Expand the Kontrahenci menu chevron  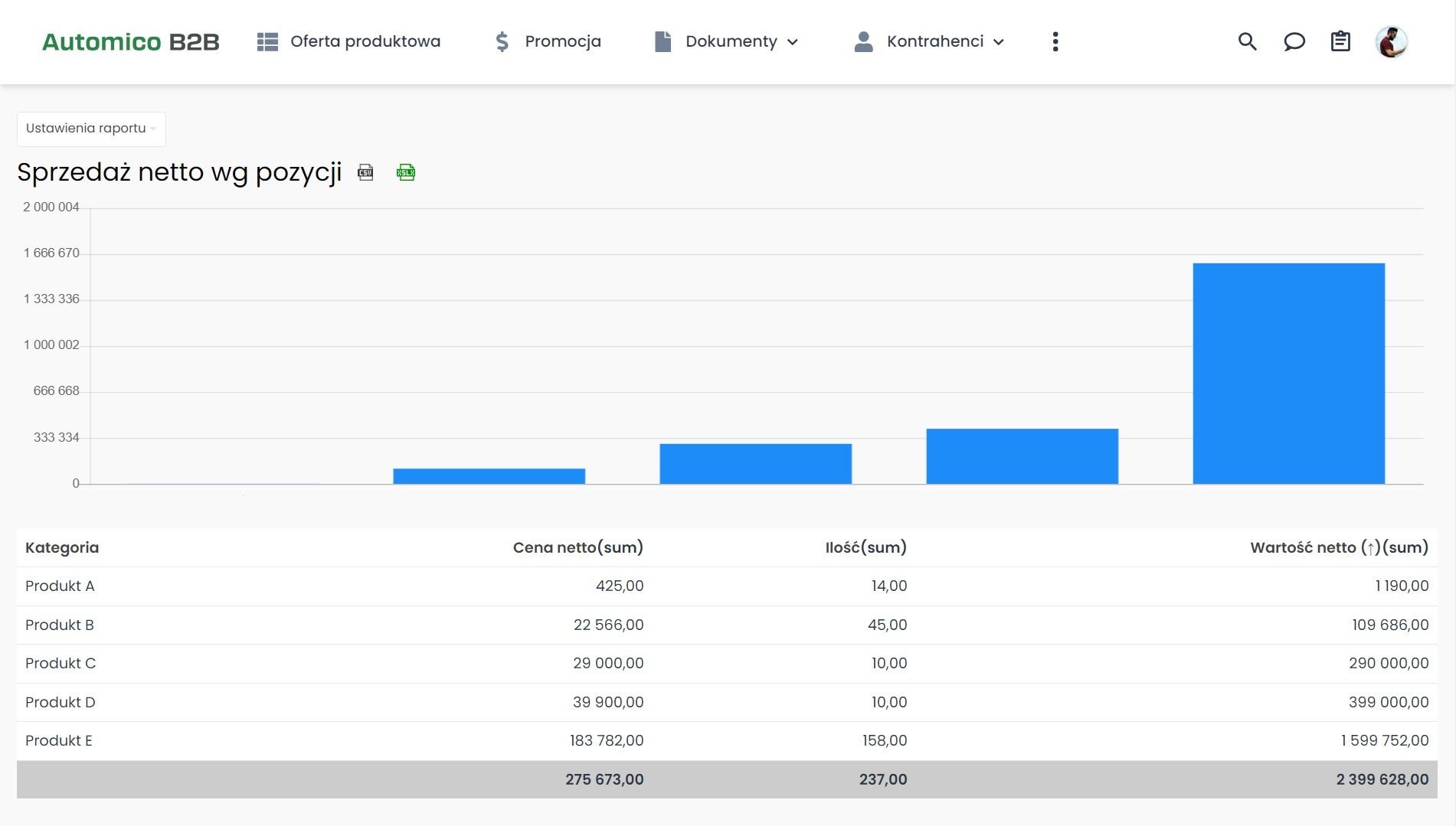pyautogui.click(x=999, y=42)
